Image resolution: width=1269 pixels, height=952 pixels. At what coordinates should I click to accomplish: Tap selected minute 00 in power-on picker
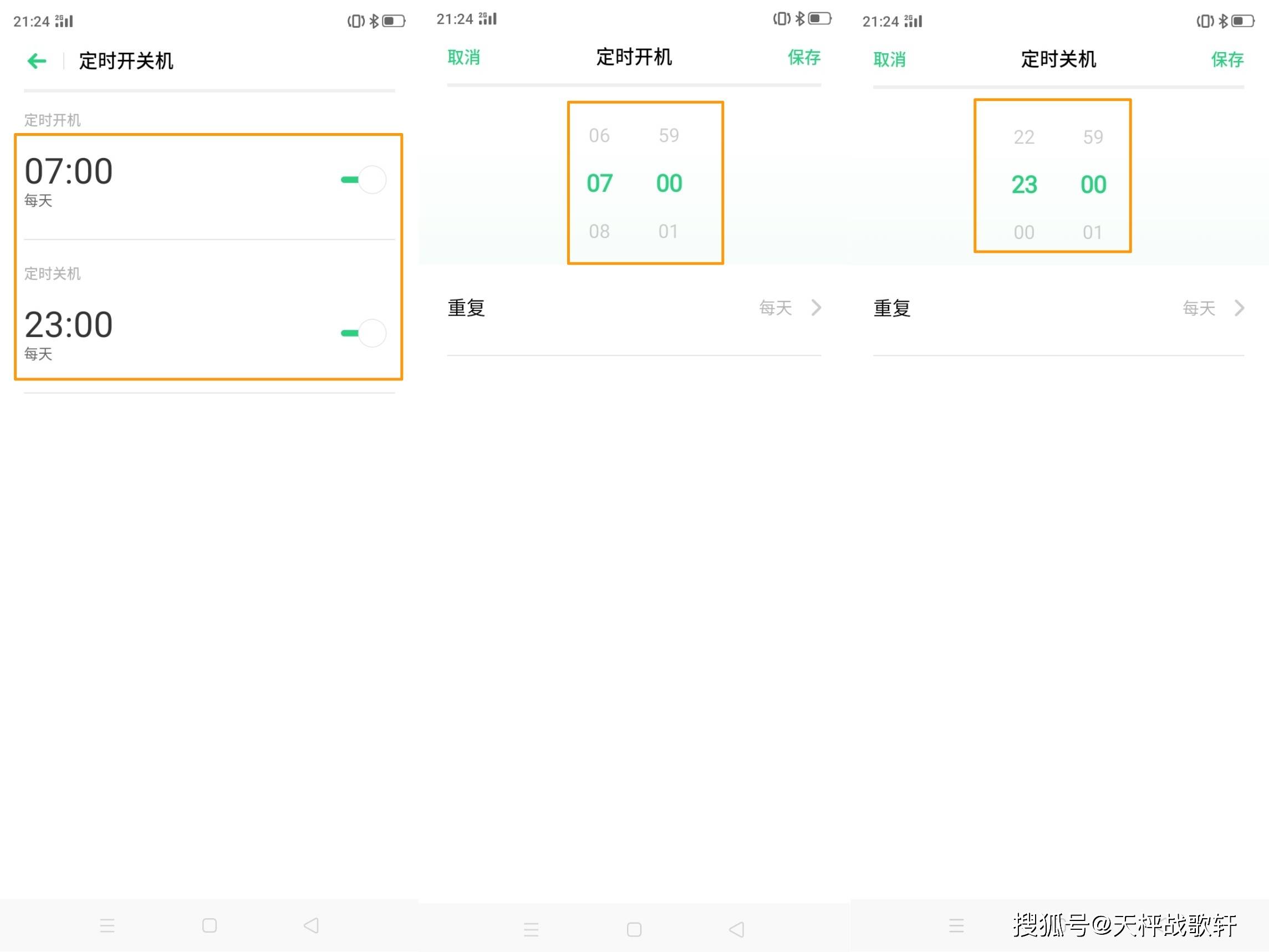pyautogui.click(x=669, y=184)
